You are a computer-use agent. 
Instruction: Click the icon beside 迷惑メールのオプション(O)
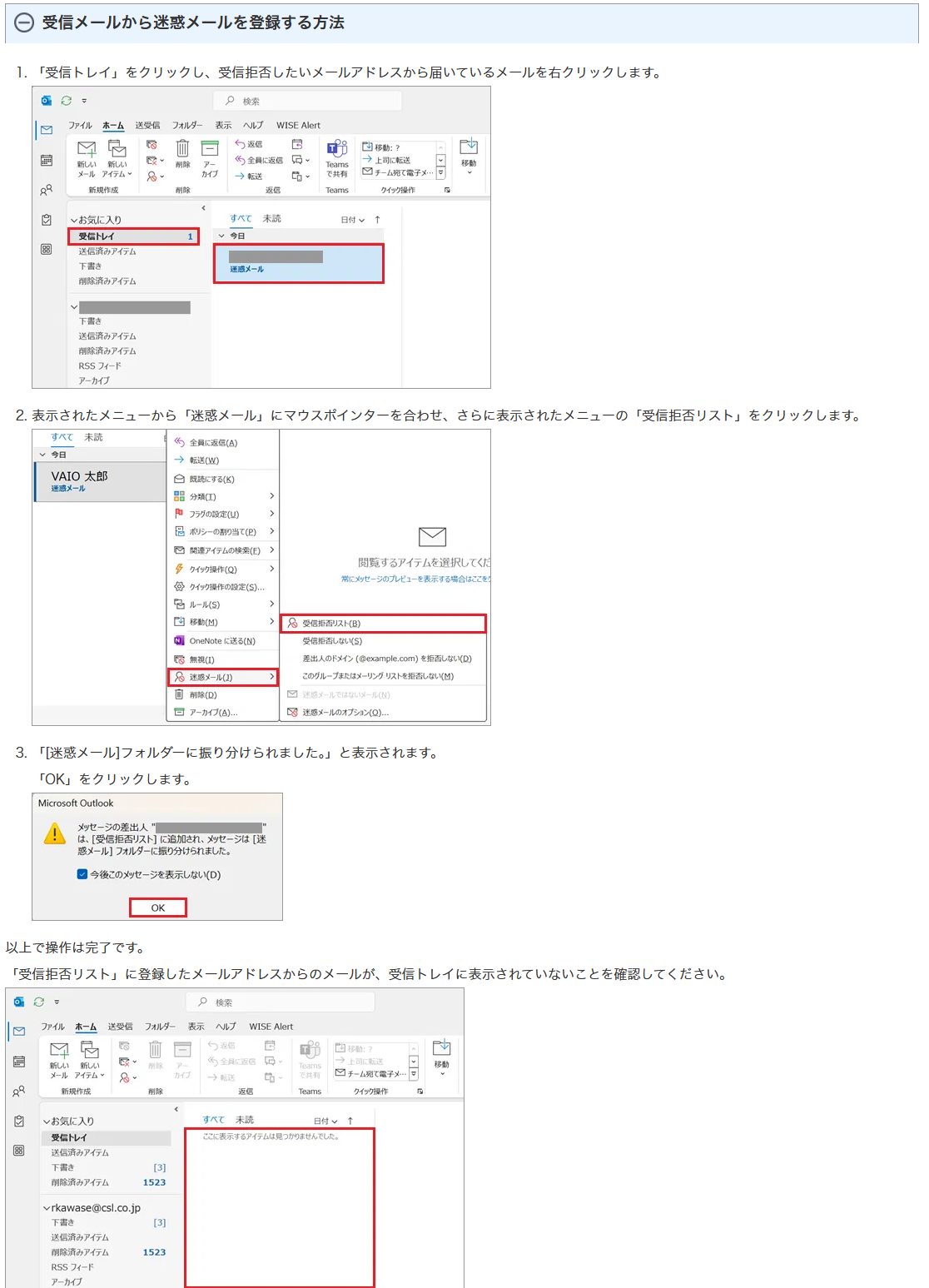[x=292, y=712]
